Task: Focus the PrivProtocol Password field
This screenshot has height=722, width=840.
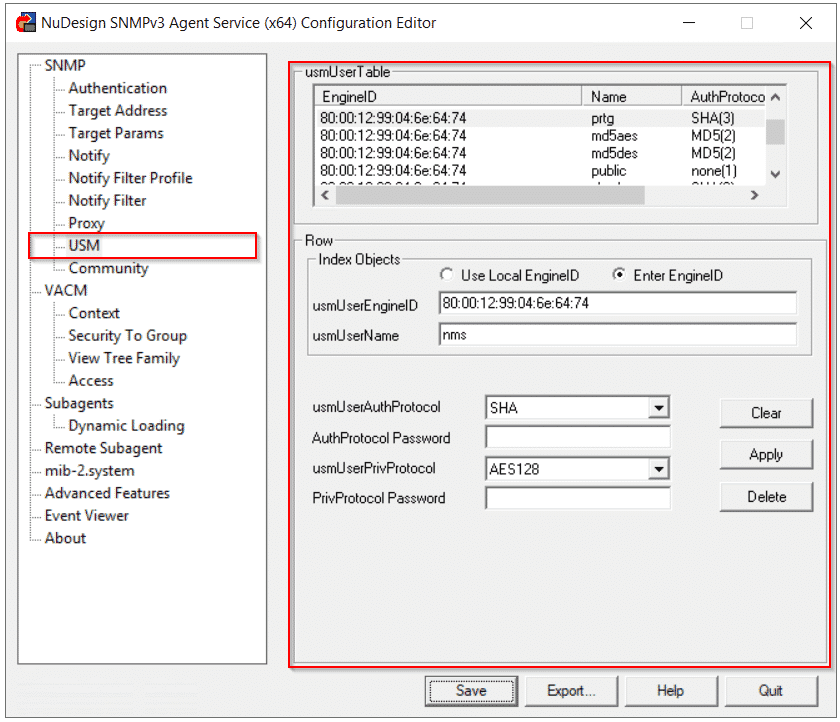Action: click(578, 498)
